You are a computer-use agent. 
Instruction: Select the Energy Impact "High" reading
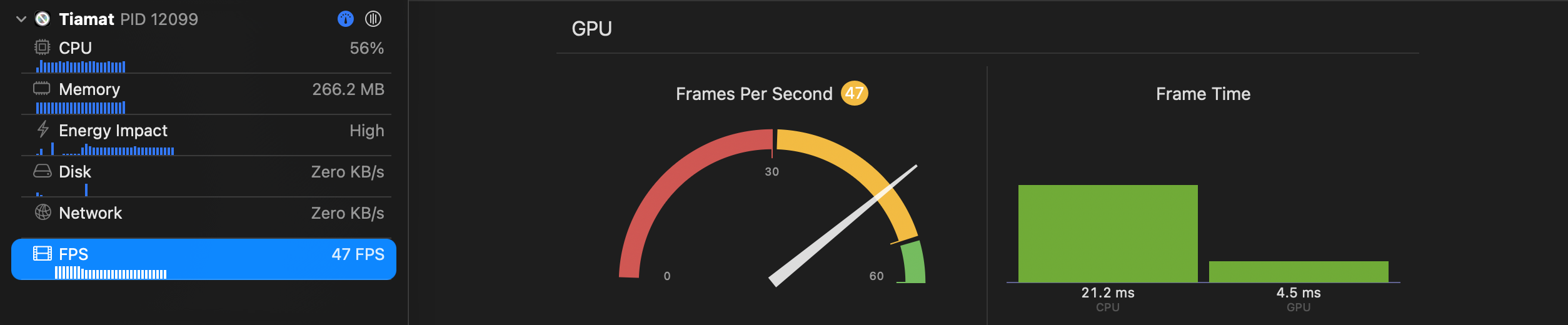click(367, 131)
